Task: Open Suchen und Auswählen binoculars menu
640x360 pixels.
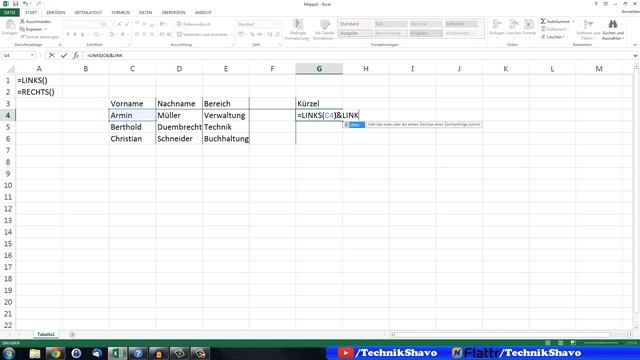Action: pyautogui.click(x=613, y=29)
